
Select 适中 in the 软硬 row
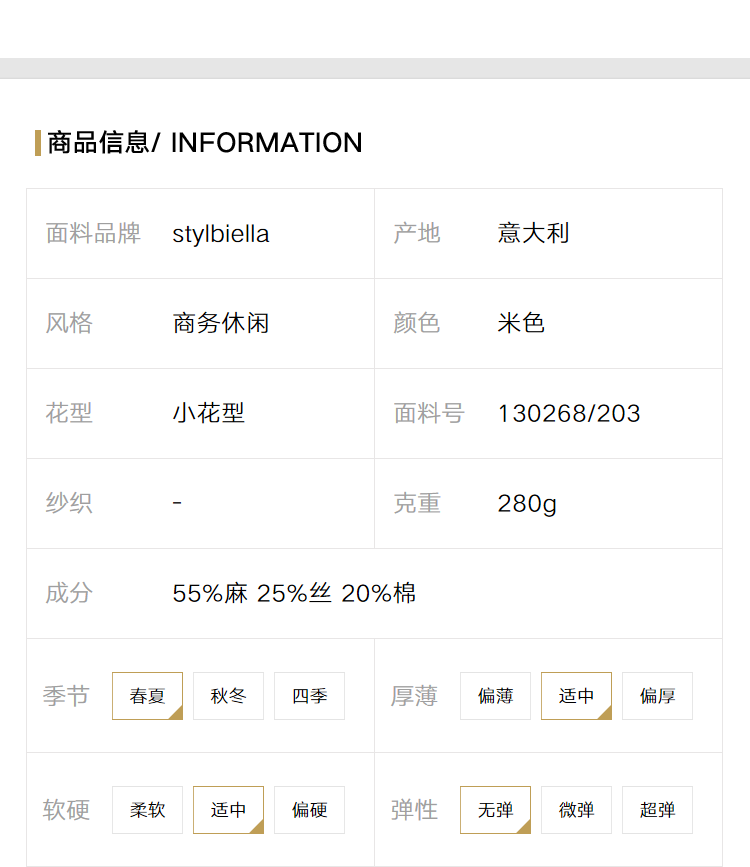tap(228, 809)
